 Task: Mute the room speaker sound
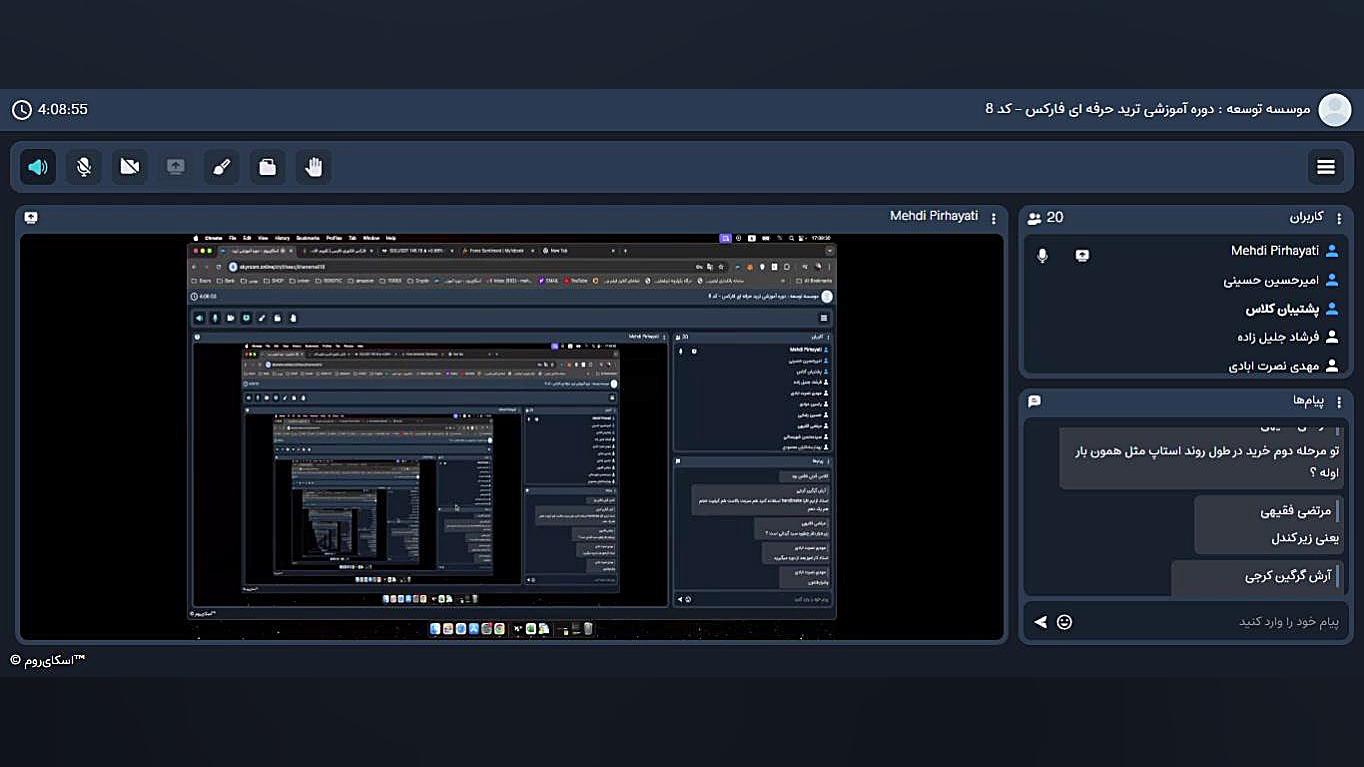tap(38, 167)
